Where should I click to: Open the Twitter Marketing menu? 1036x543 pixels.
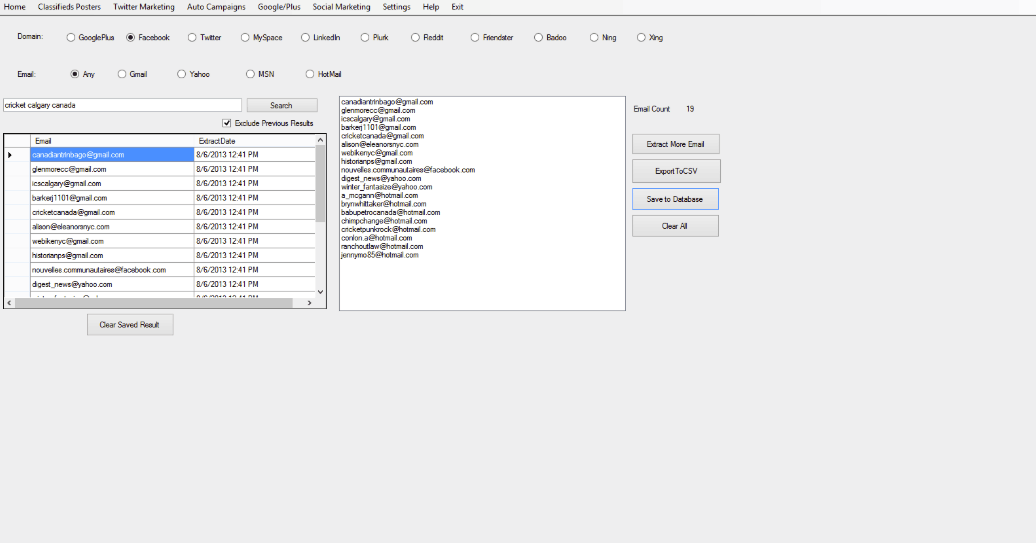[143, 7]
